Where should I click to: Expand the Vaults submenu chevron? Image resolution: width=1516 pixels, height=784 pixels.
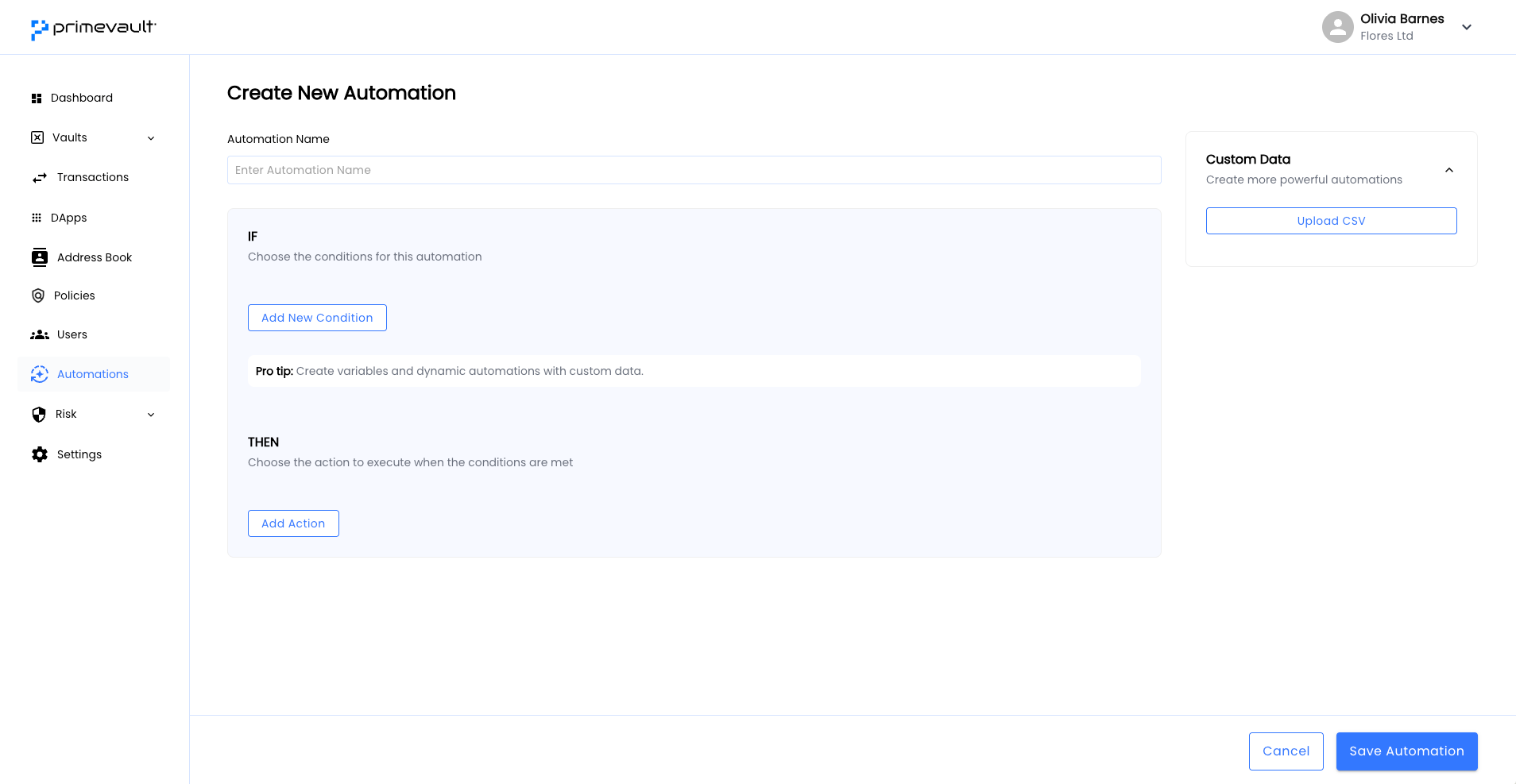[x=151, y=138]
